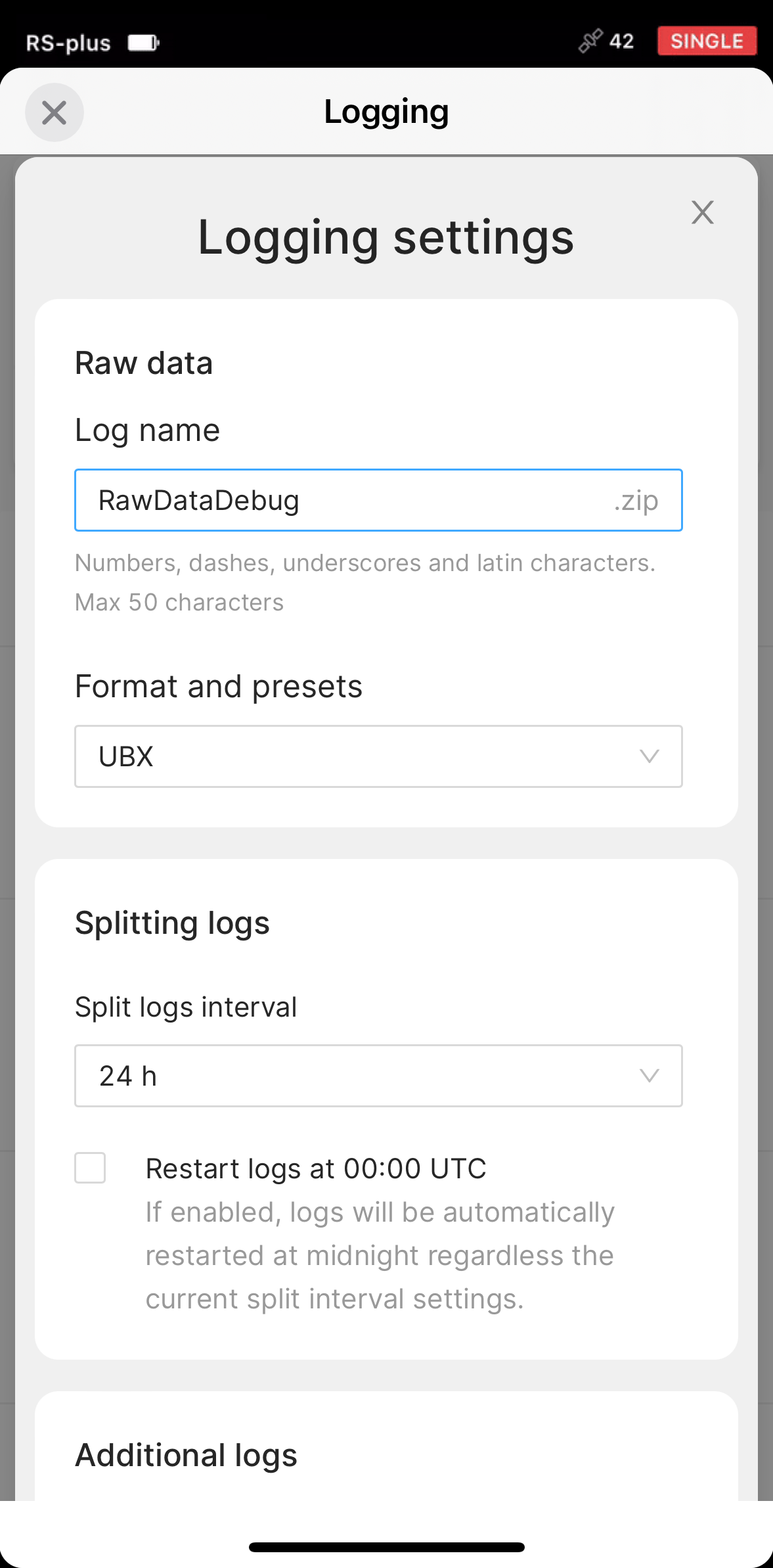The width and height of the screenshot is (773, 1568).
Task: Tap the Logging title in header bar
Action: click(386, 112)
